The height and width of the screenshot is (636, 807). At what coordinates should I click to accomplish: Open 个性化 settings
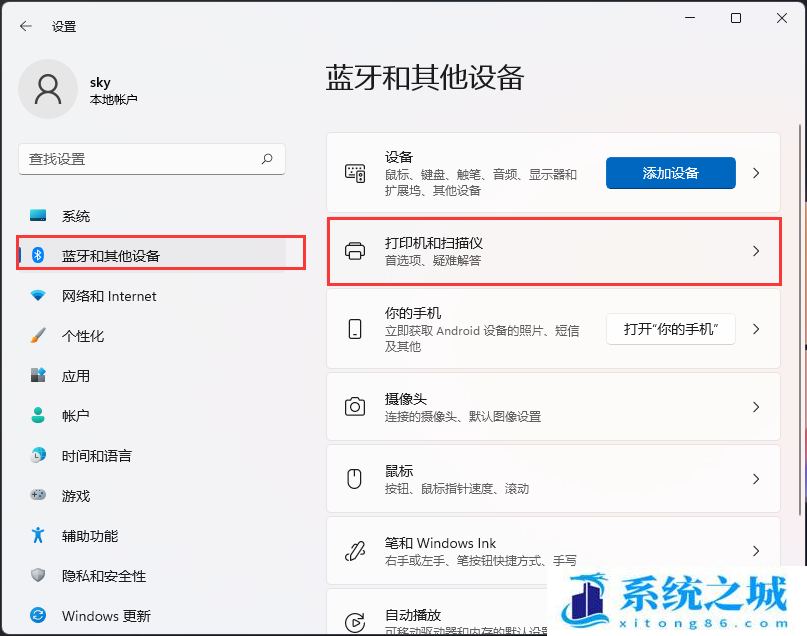pyautogui.click(x=152, y=336)
